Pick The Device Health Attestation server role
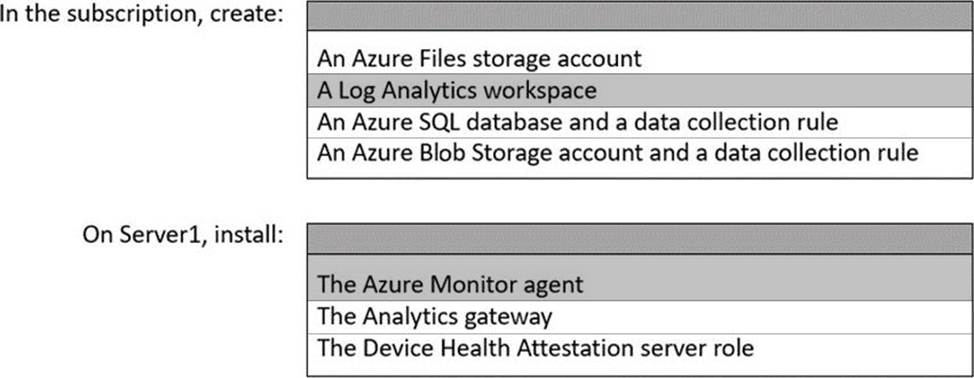The width and height of the screenshot is (974, 378). pos(640,348)
